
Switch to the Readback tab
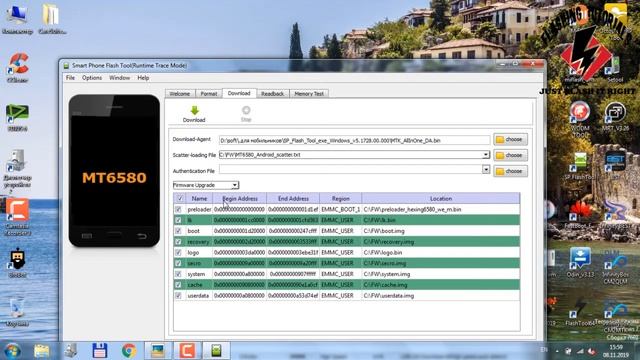(272, 94)
